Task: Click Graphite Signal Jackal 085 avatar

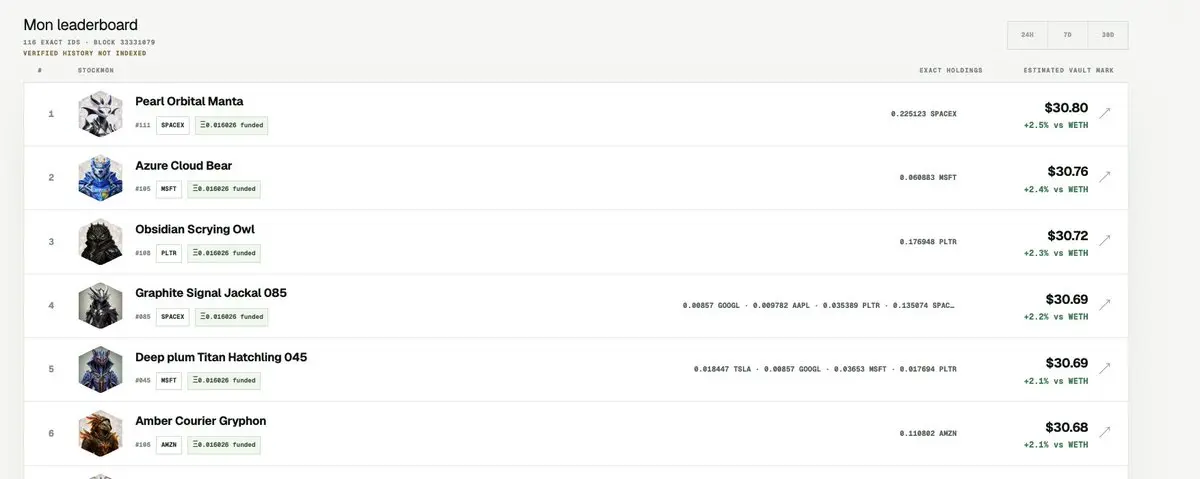Action: click(x=100, y=305)
